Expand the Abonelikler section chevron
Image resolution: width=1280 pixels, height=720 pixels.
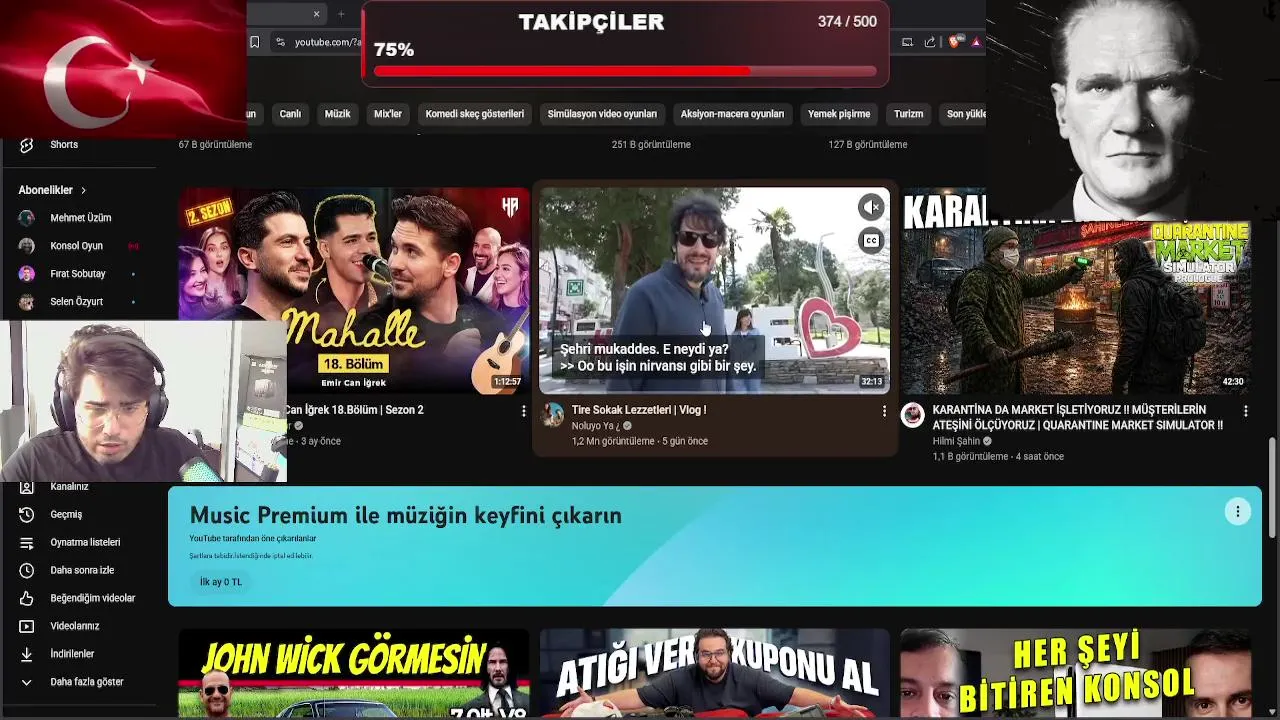pos(84,190)
